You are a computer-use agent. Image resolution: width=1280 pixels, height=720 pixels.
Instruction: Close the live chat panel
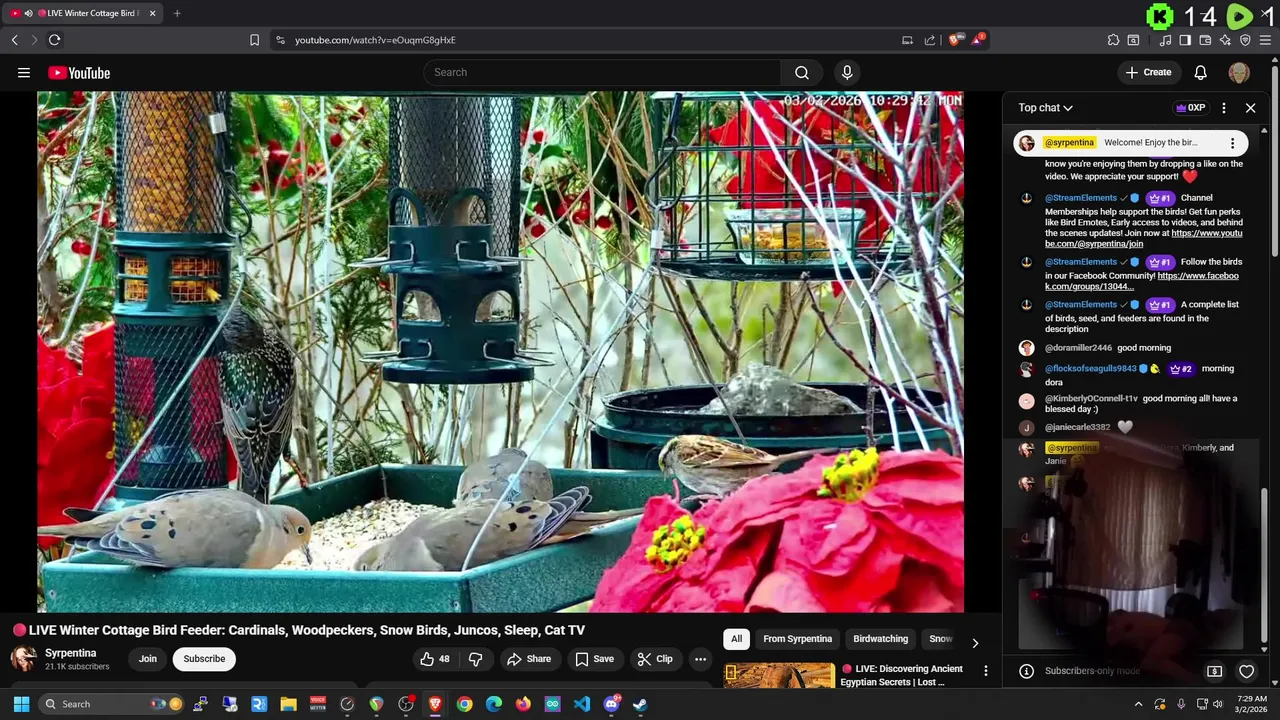(x=1250, y=108)
